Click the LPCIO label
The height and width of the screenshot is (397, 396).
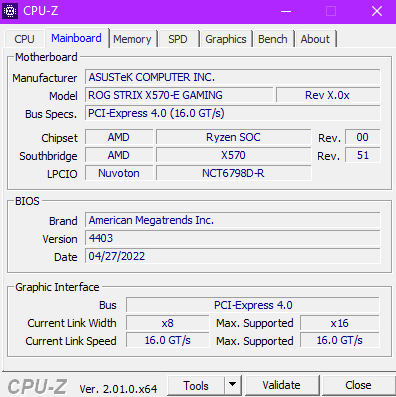pos(62,174)
